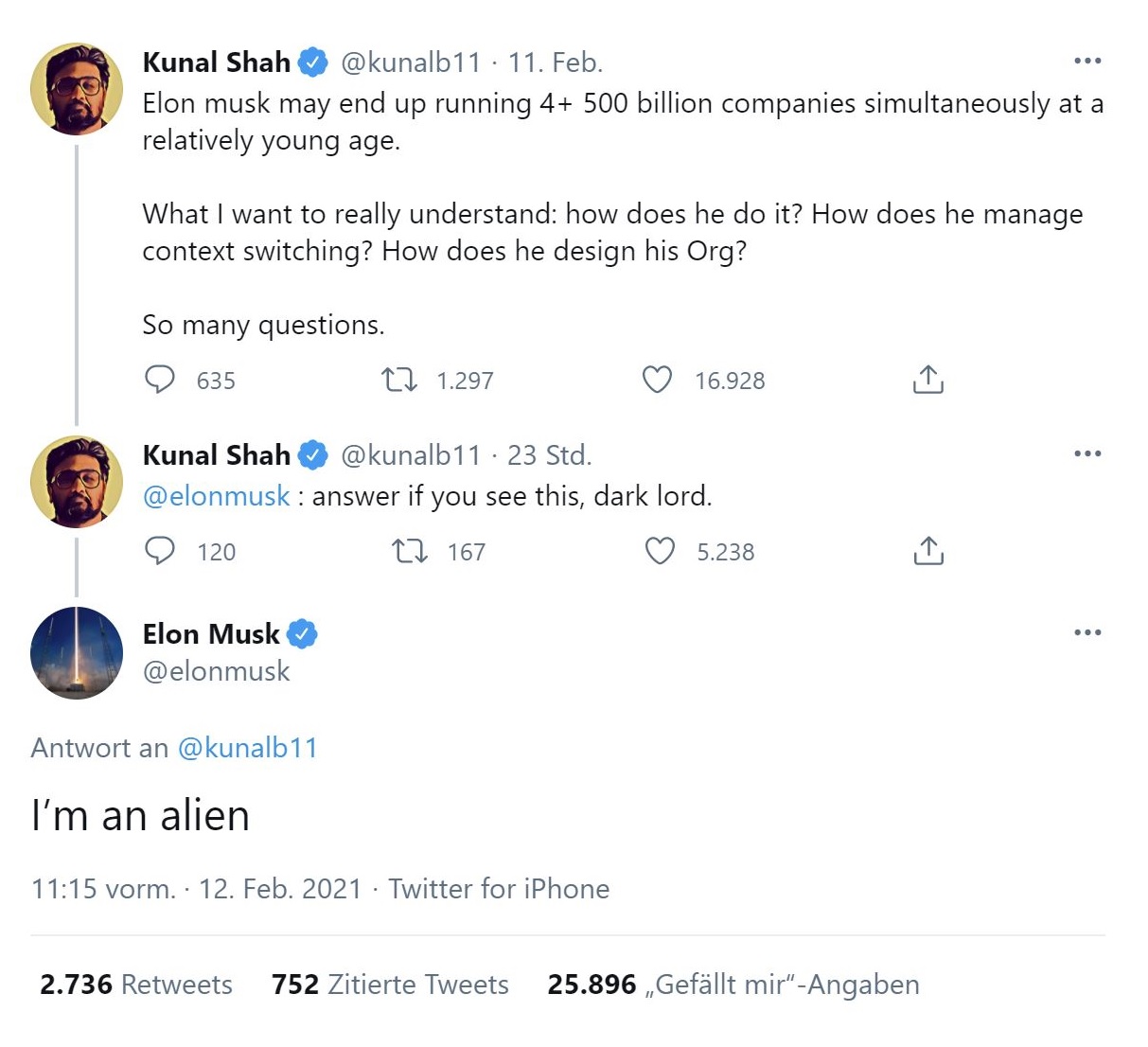Like the 'dark lord' tweet
The image size is (1148, 1047).
pyautogui.click(x=660, y=551)
